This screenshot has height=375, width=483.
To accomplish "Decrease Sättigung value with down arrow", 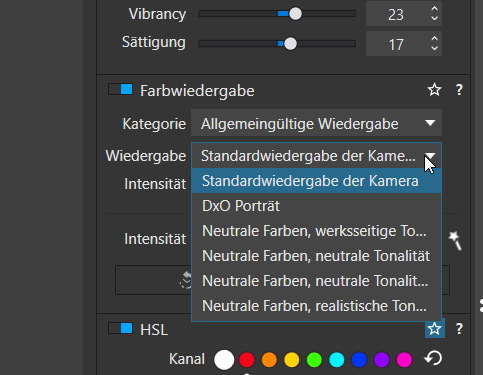I will click(x=434, y=48).
